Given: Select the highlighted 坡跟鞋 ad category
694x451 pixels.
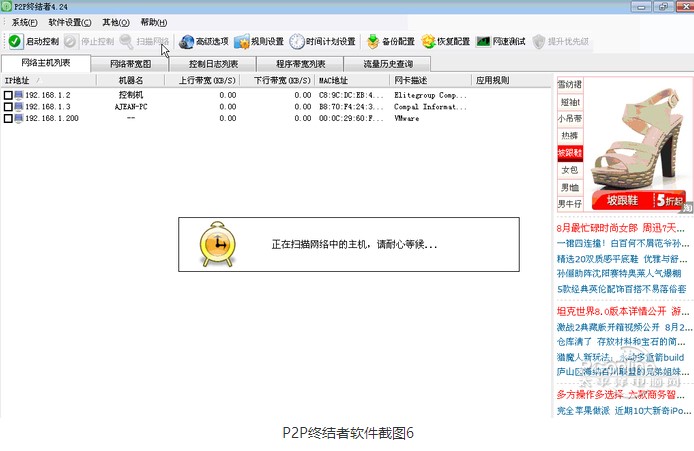Looking at the screenshot, I should coord(570,153).
